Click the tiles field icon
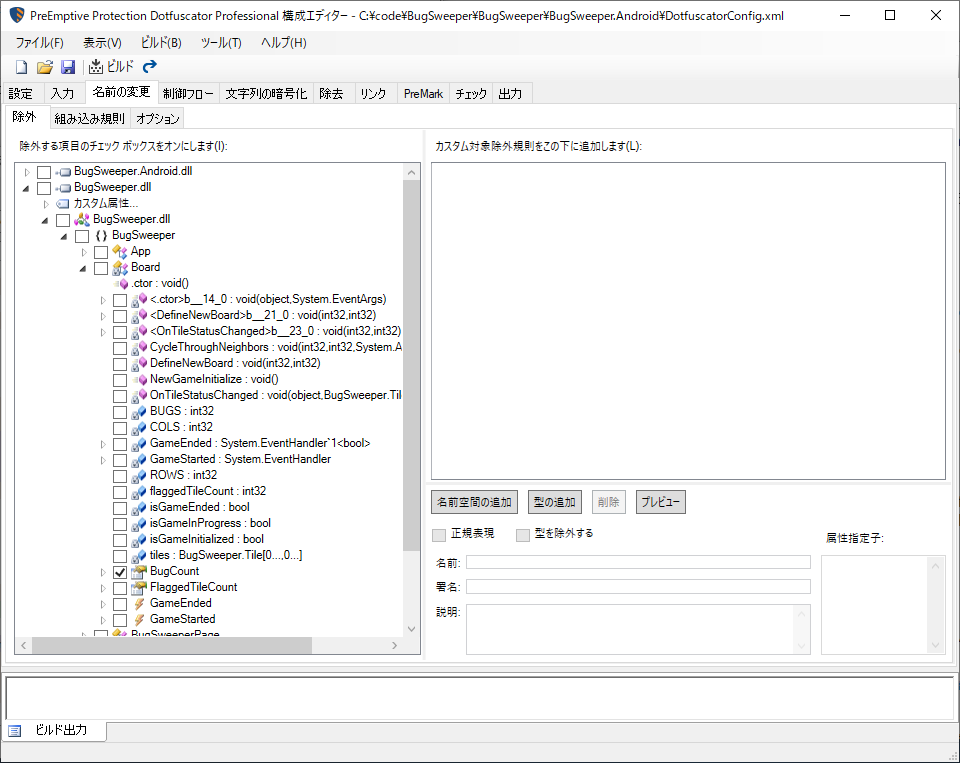The height and width of the screenshot is (763, 960). coord(140,555)
